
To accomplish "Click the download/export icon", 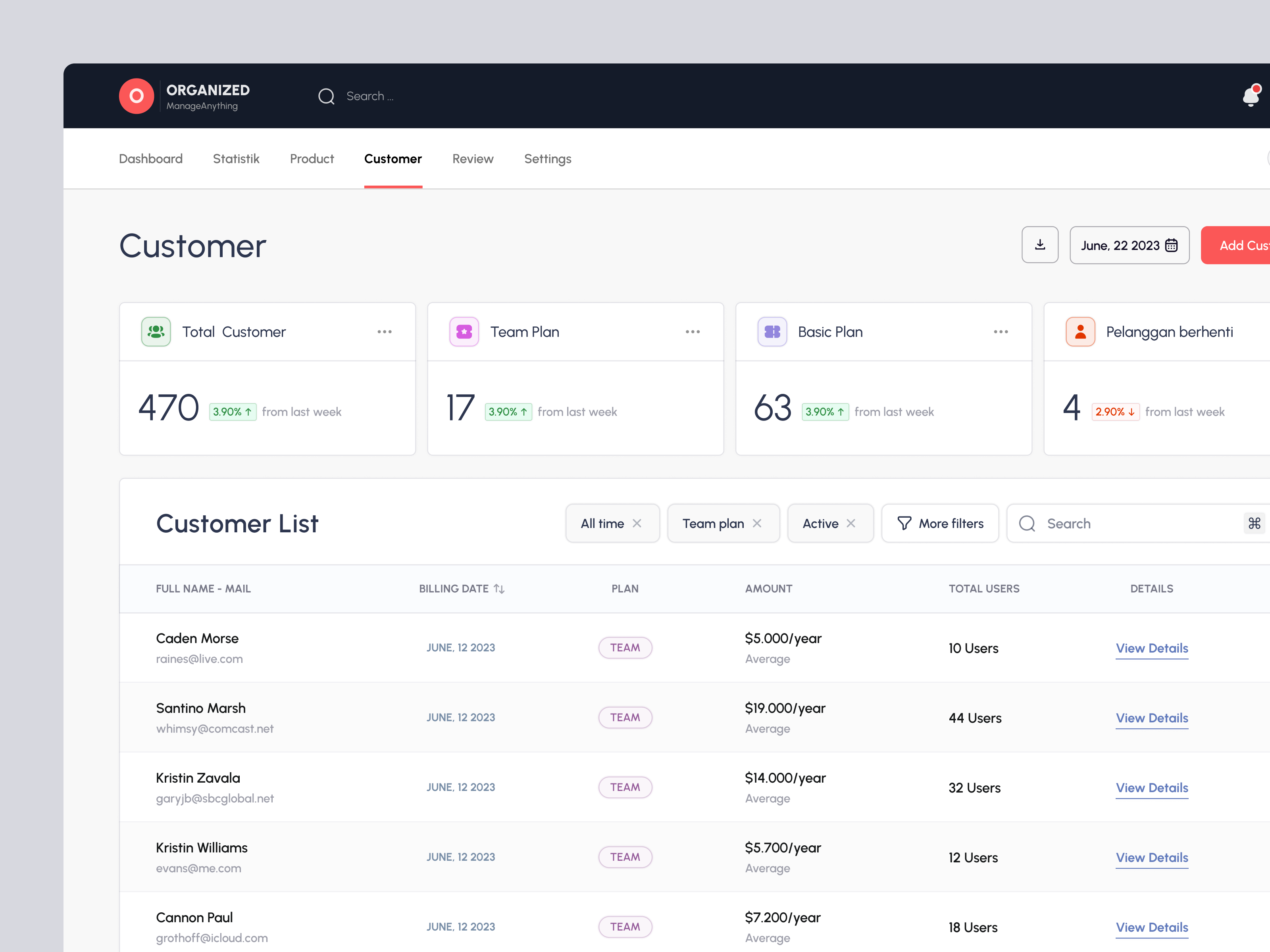I will tap(1040, 245).
